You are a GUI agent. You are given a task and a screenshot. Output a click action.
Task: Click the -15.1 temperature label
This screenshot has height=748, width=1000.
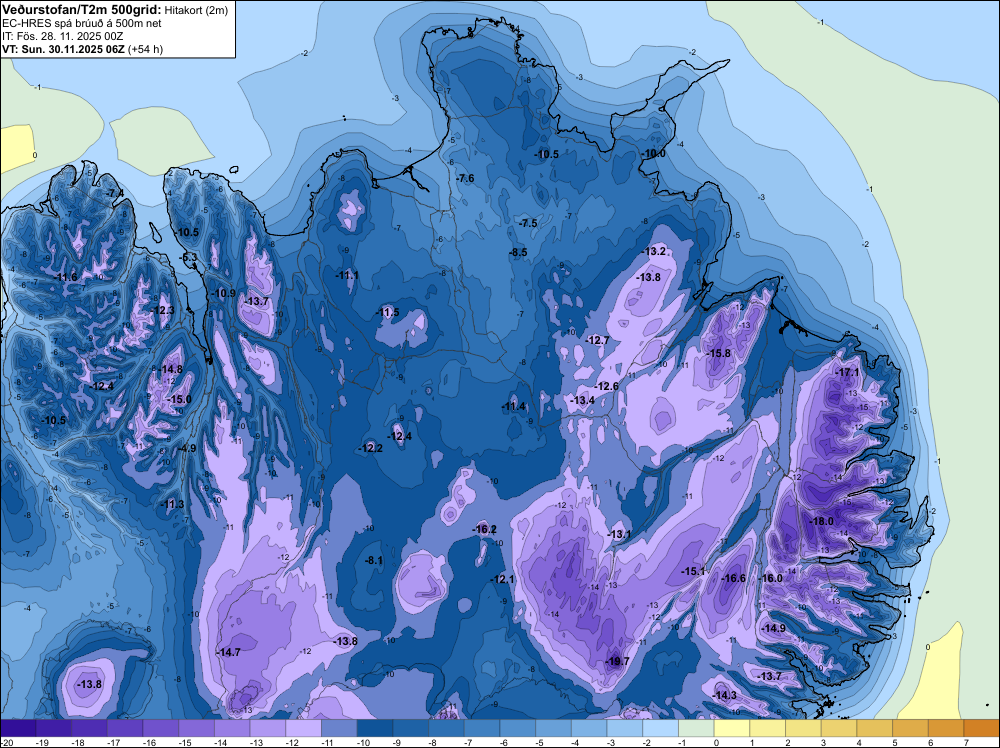pyautogui.click(x=693, y=571)
